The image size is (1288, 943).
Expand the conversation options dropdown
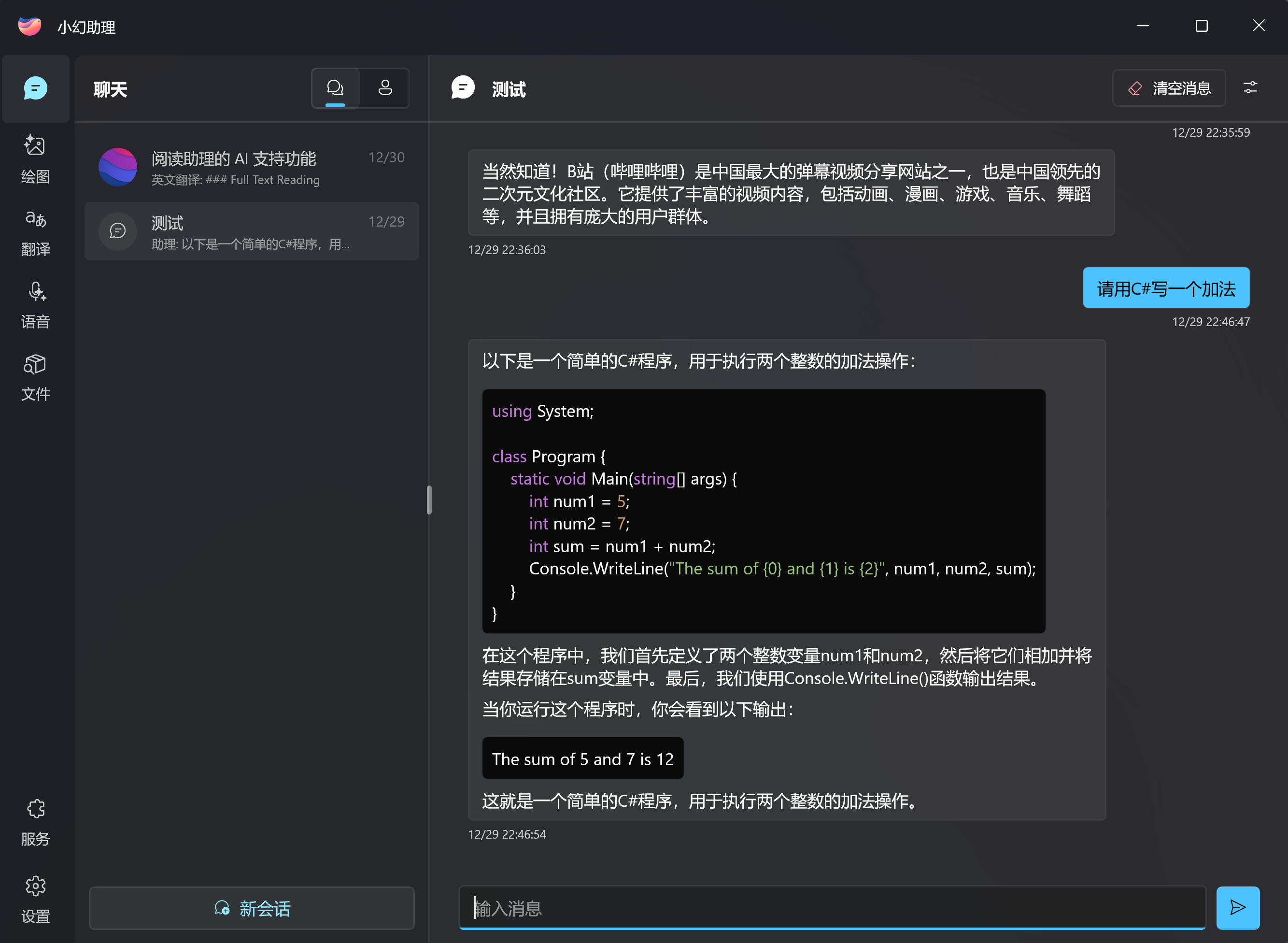point(1251,88)
